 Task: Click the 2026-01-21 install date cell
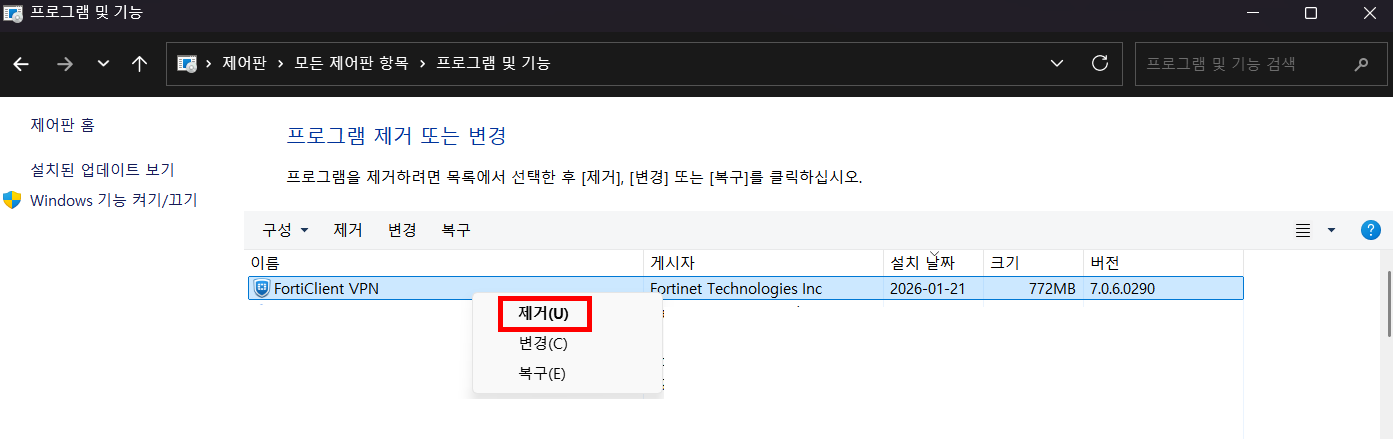[927, 289]
